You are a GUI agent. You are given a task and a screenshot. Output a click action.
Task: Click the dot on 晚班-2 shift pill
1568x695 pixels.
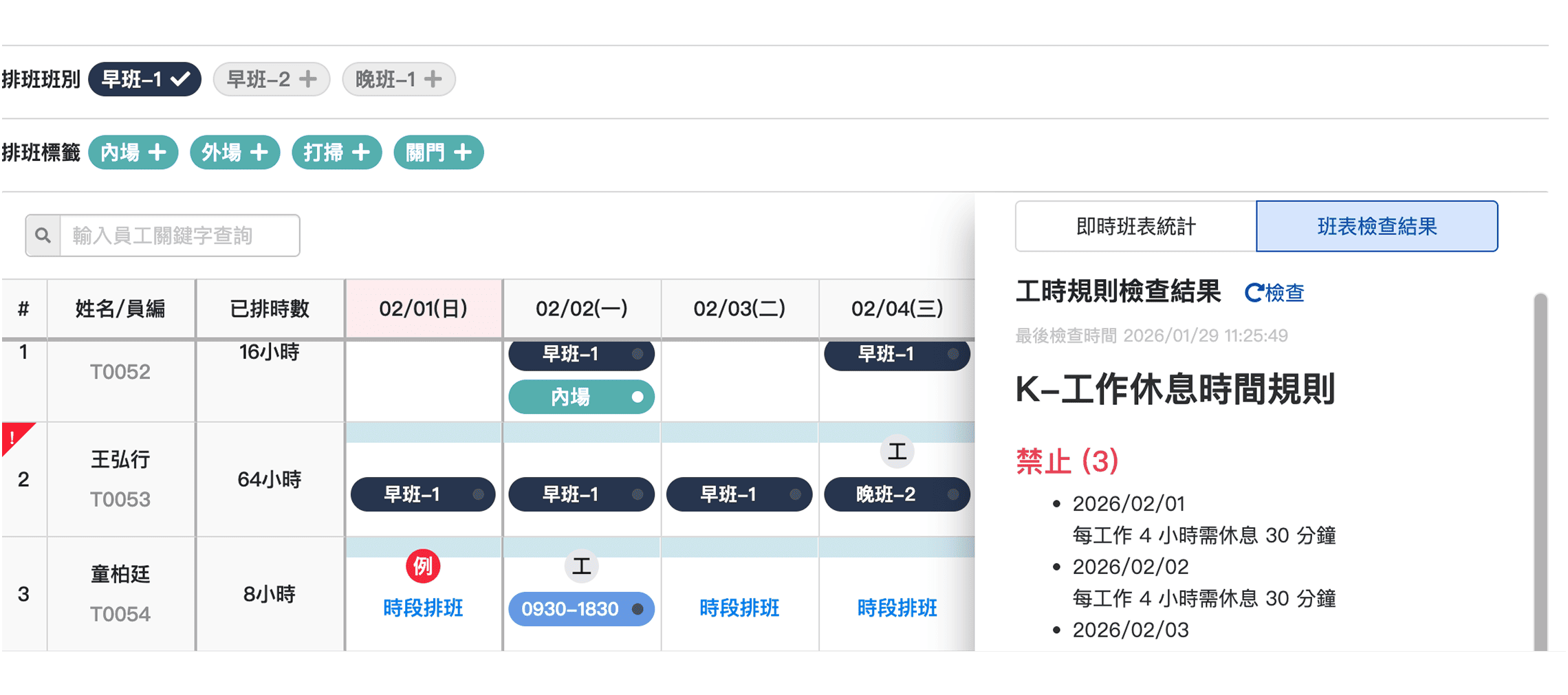coord(952,494)
